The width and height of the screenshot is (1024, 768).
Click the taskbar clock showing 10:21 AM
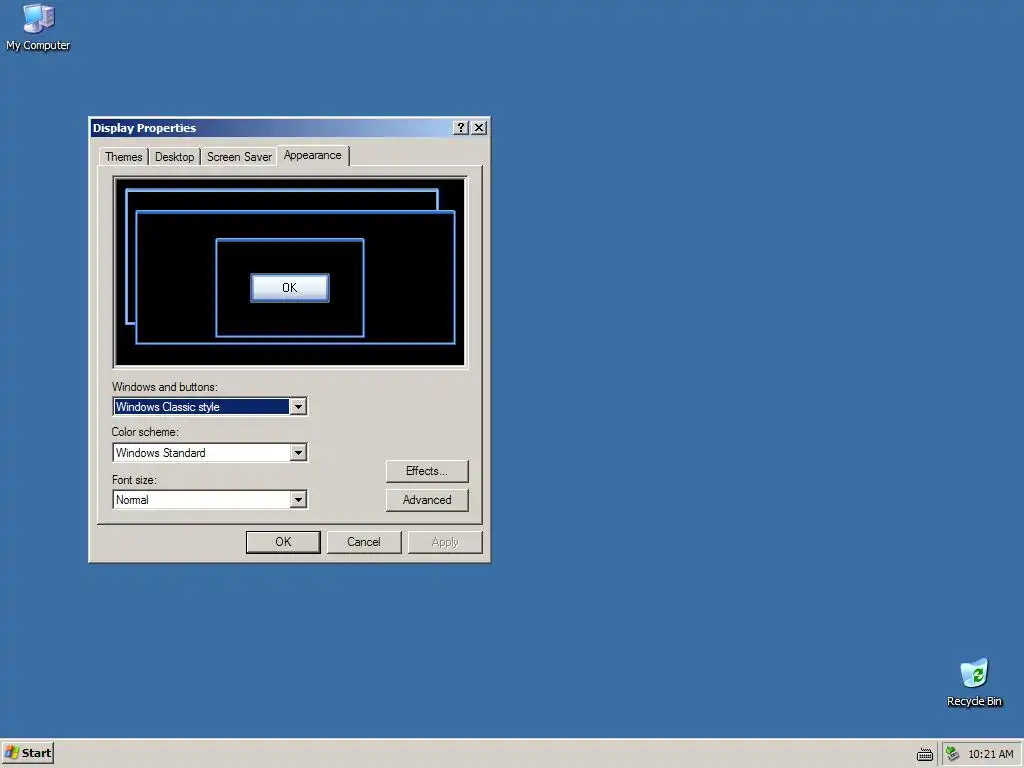point(991,754)
